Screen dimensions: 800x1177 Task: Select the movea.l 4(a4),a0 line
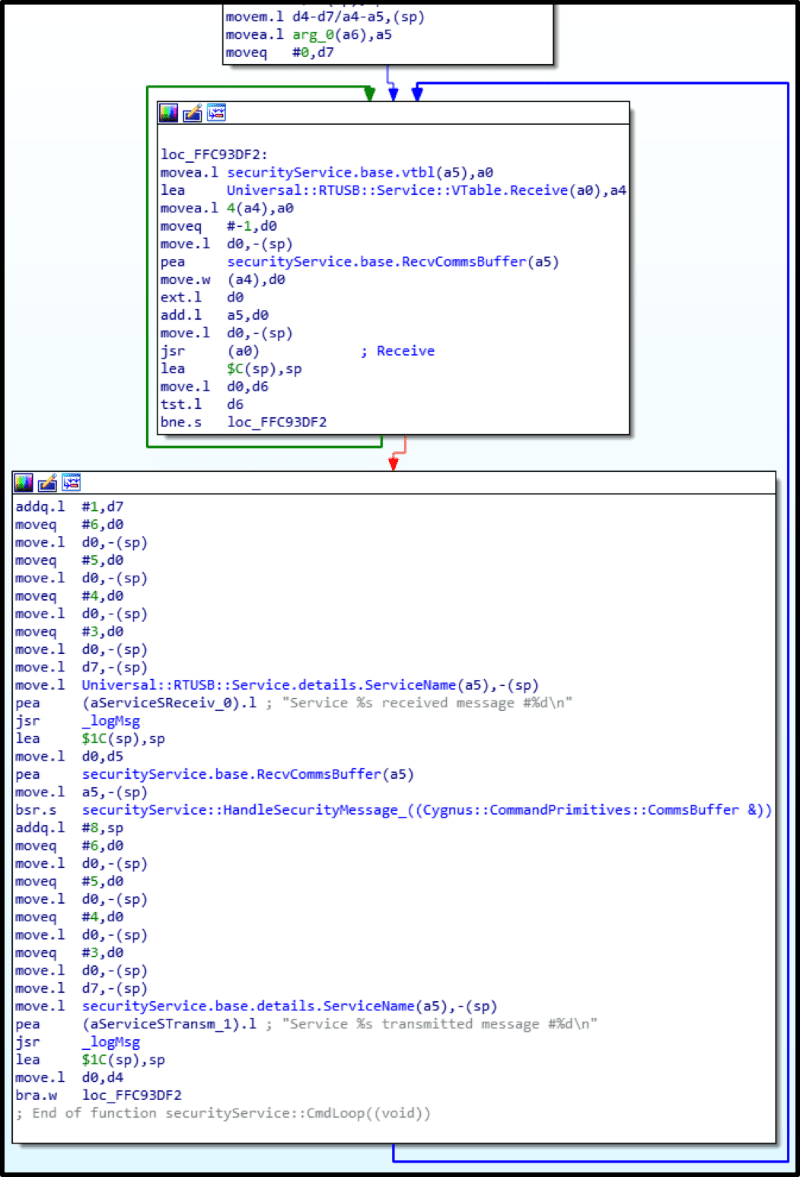227,209
